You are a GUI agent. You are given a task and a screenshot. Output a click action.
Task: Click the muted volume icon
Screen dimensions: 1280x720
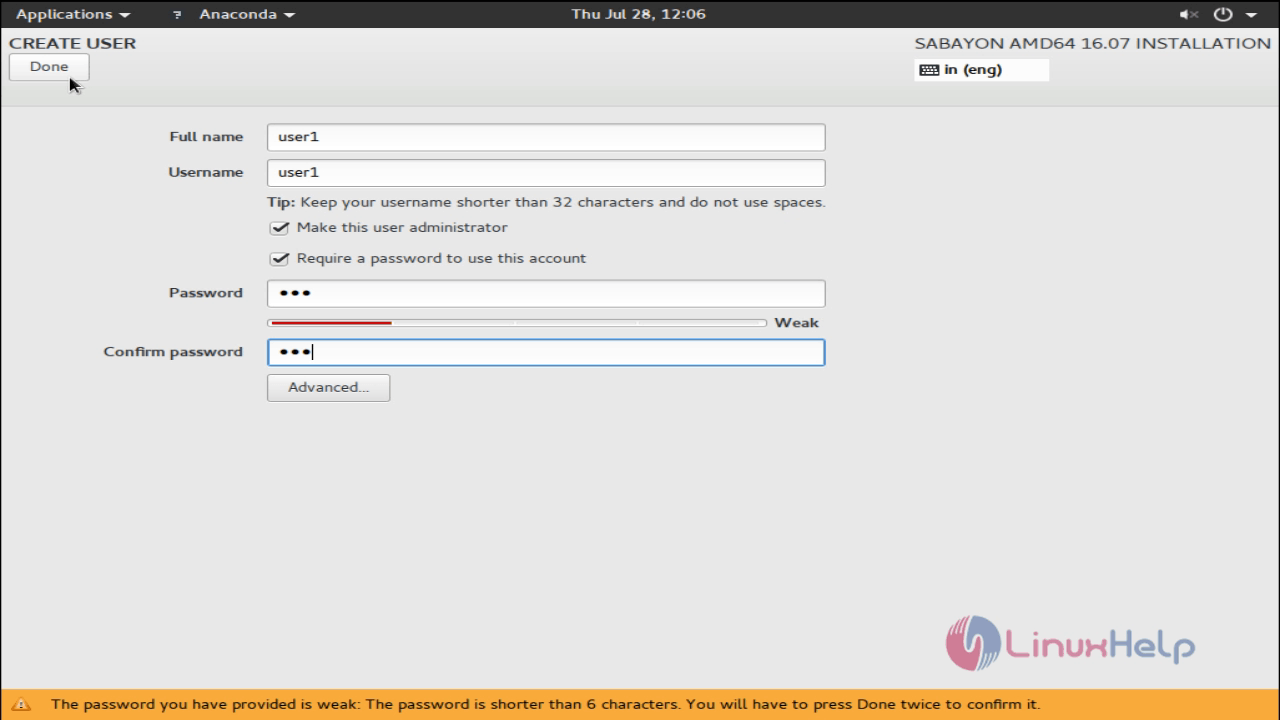click(1189, 15)
